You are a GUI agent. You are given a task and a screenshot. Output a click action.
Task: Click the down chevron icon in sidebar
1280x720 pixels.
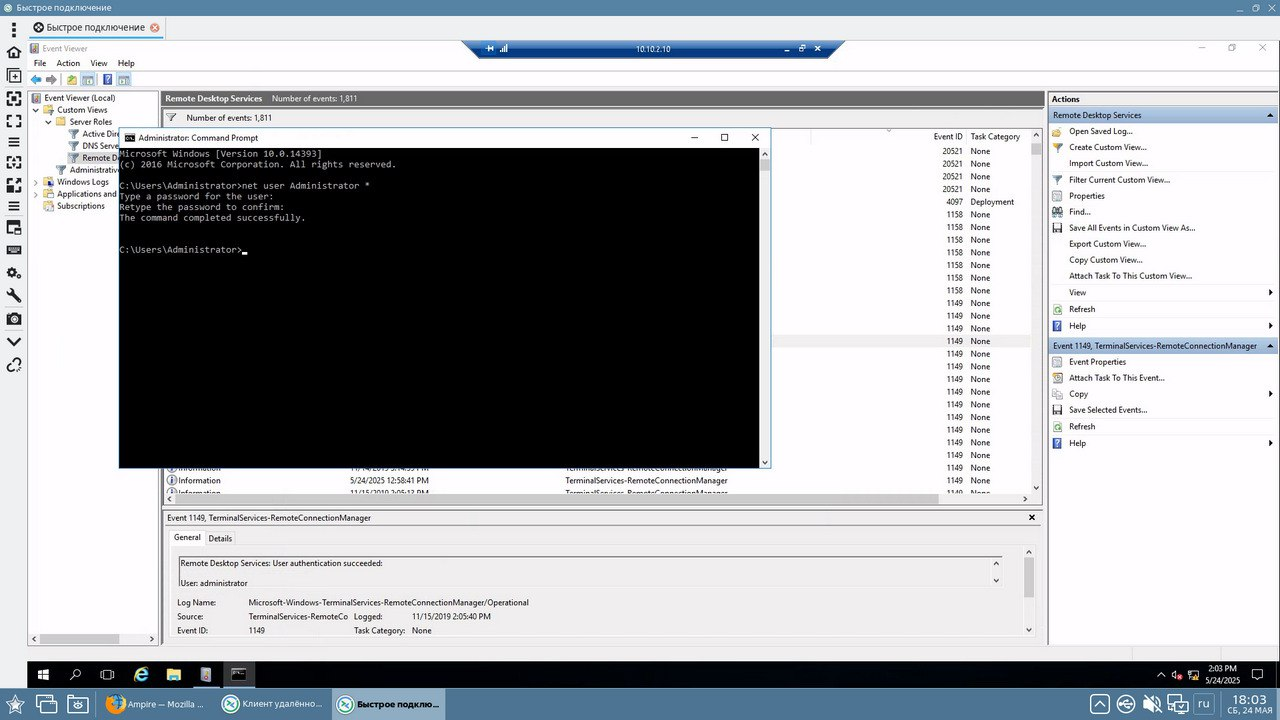(14, 341)
